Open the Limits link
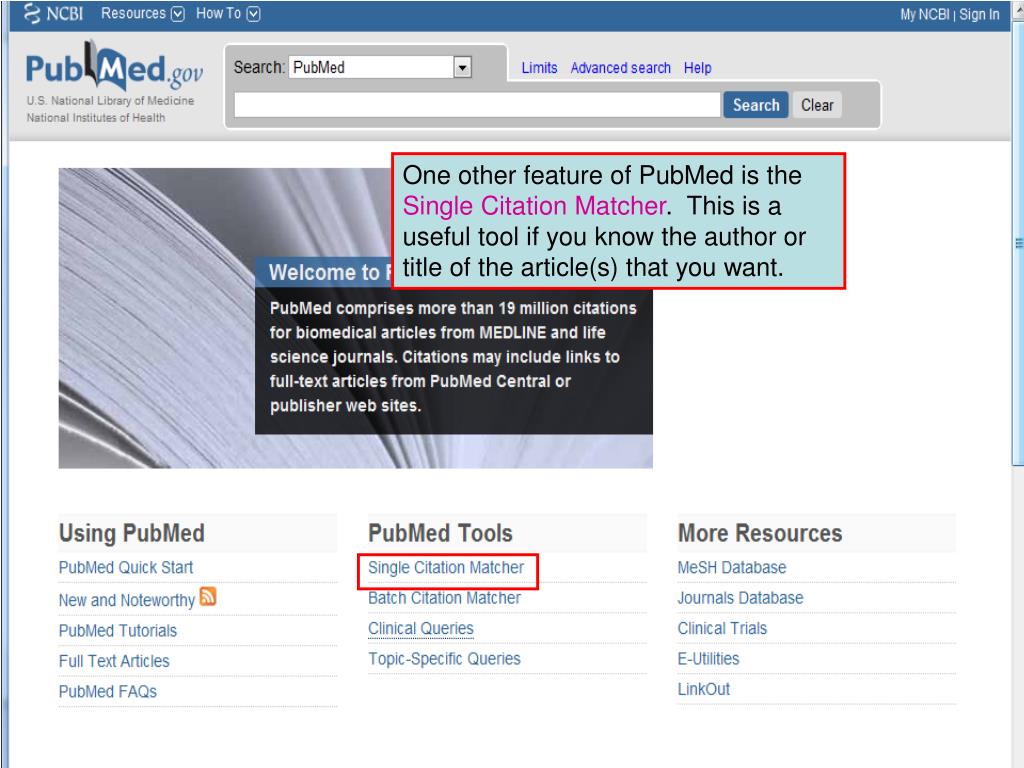The height and width of the screenshot is (768, 1024). click(539, 68)
